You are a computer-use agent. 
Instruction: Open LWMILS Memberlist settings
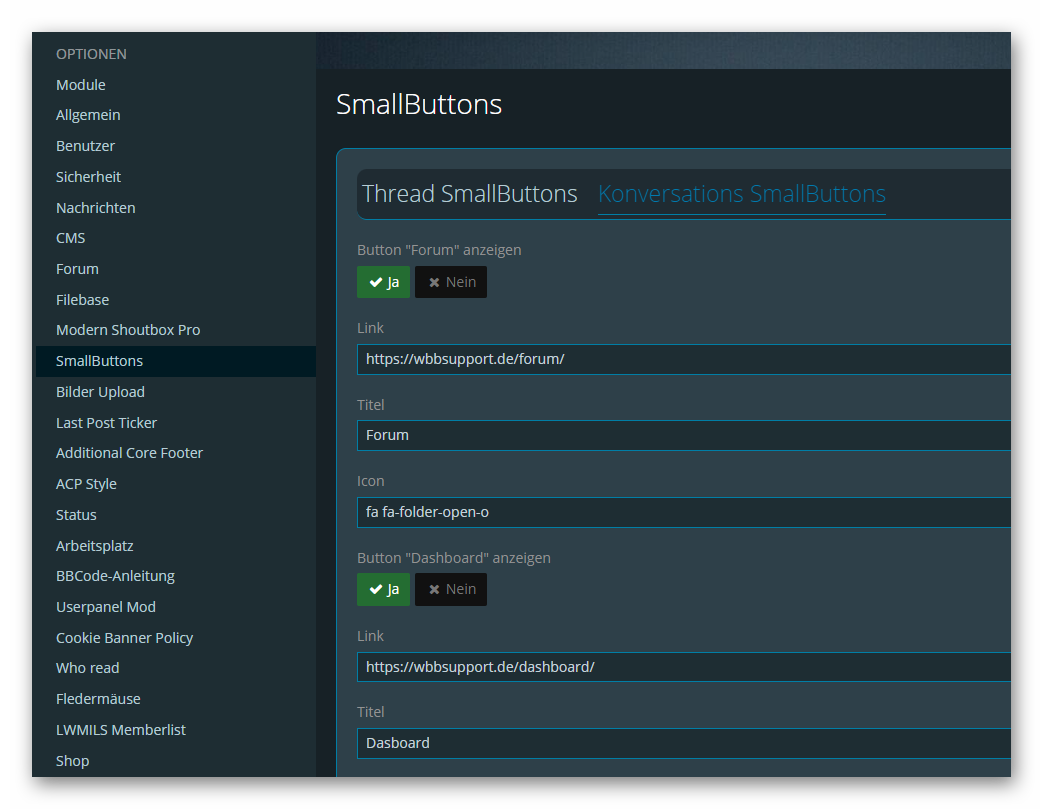click(121, 730)
